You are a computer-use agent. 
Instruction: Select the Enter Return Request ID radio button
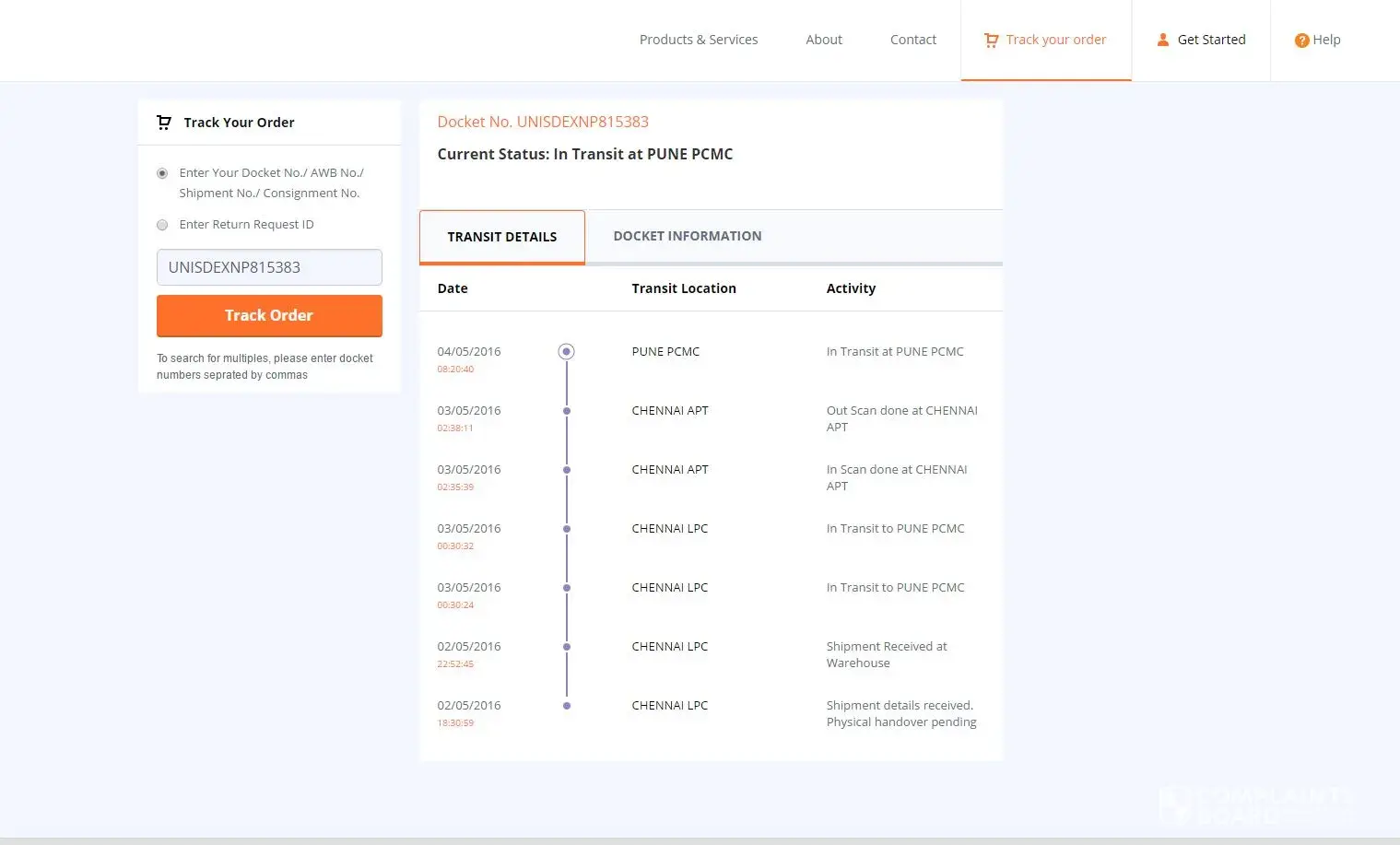[162, 225]
